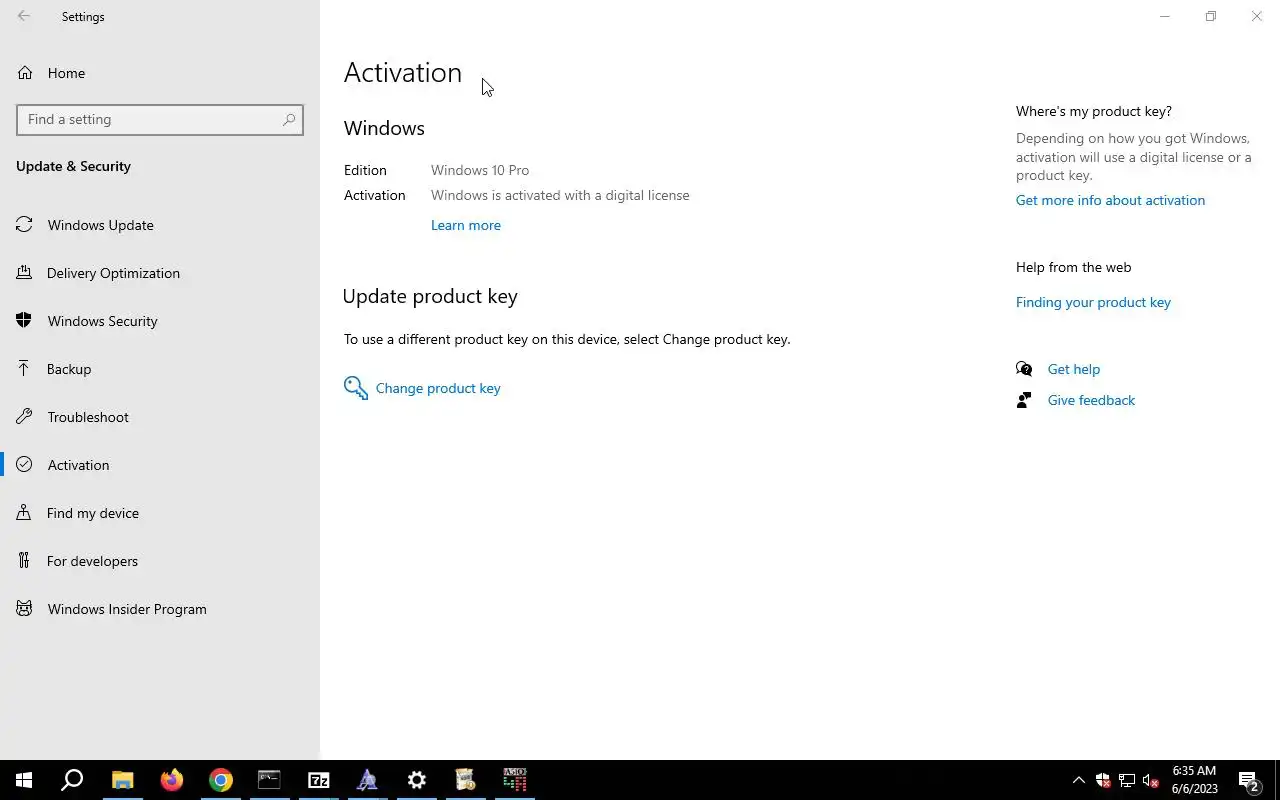Open the Finding your product key link
Image resolution: width=1280 pixels, height=800 pixels.
(1093, 302)
